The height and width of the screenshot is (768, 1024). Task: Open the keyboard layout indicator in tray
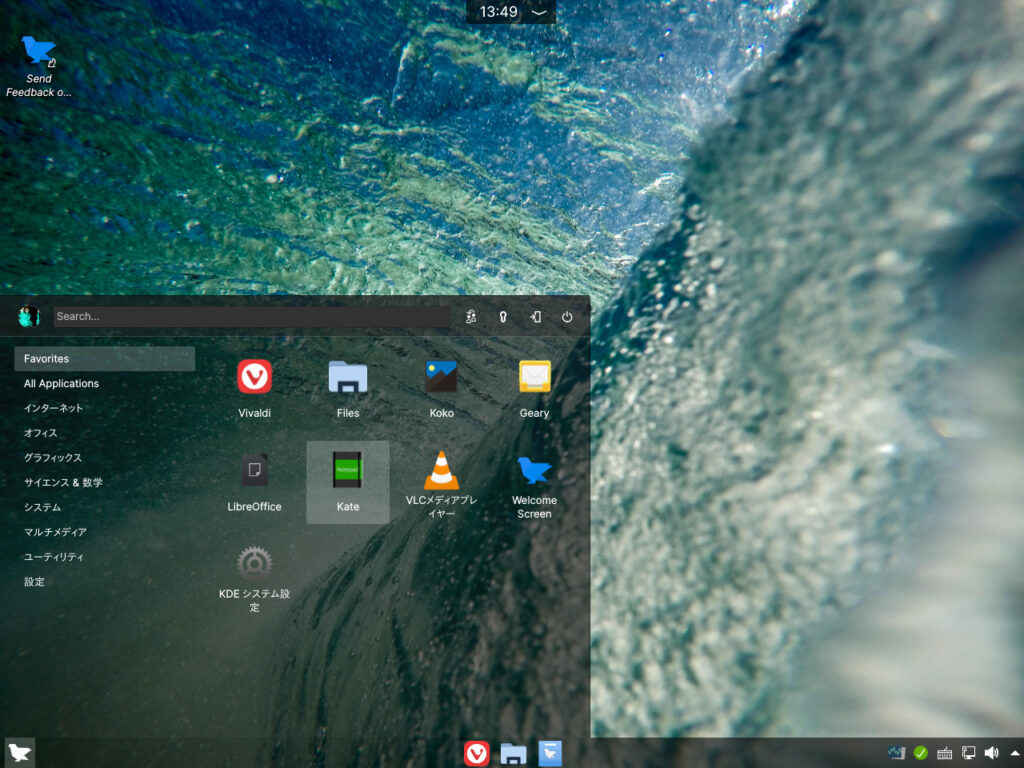point(943,752)
